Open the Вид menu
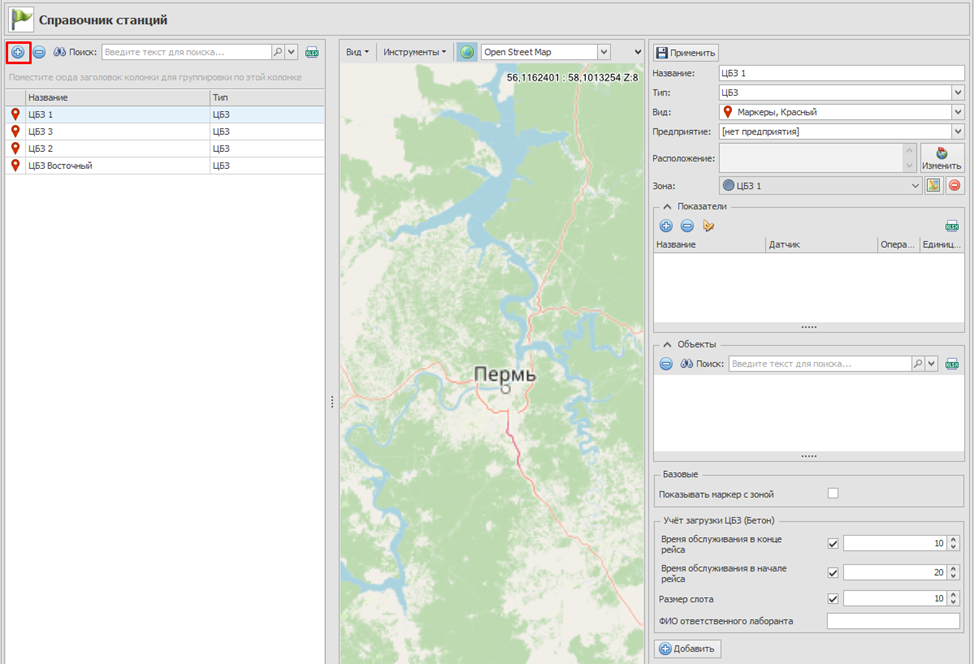The height and width of the screenshot is (664, 974). (x=357, y=52)
